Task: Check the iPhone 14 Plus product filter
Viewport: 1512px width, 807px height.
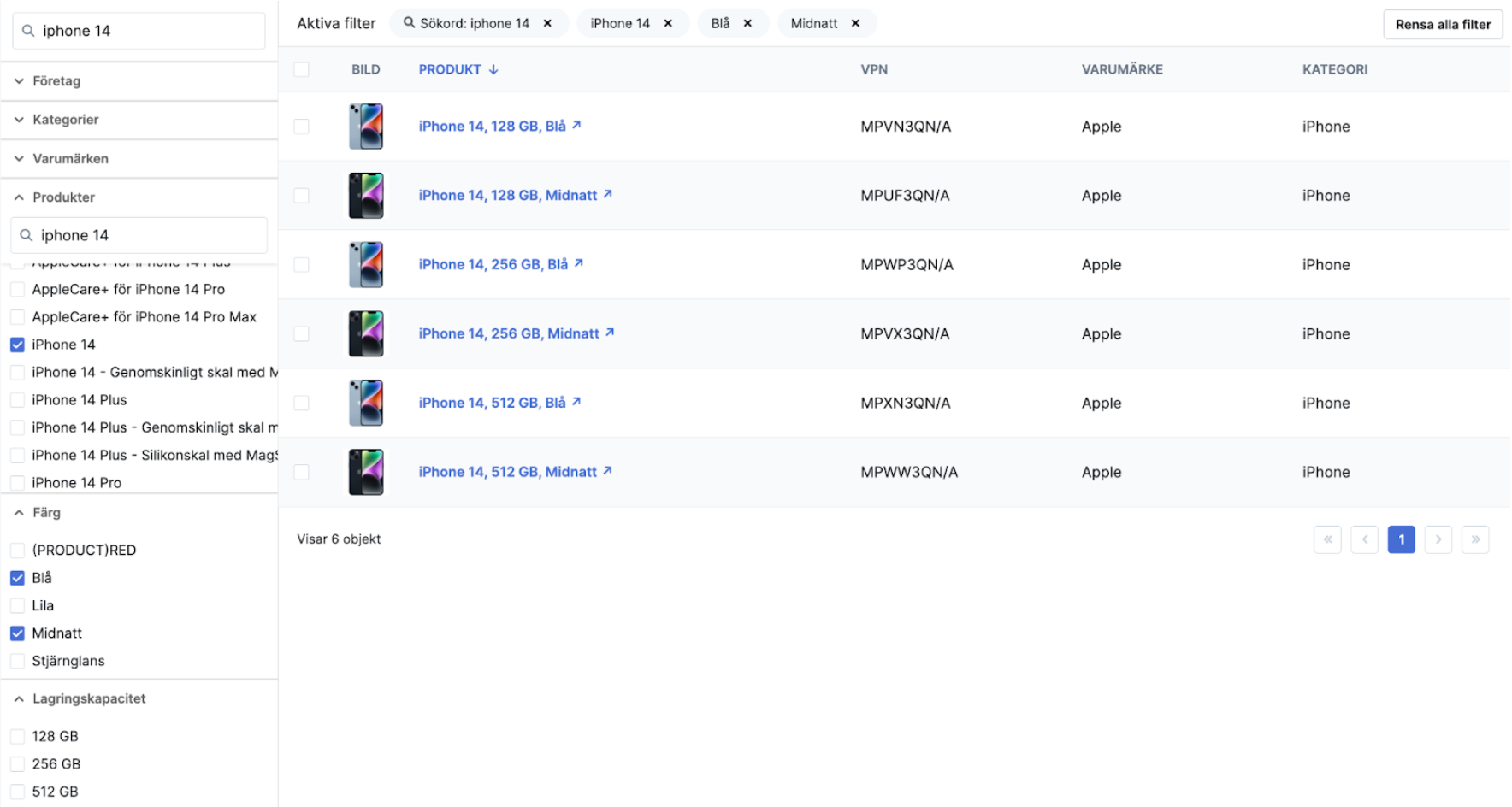Action: coord(17,400)
